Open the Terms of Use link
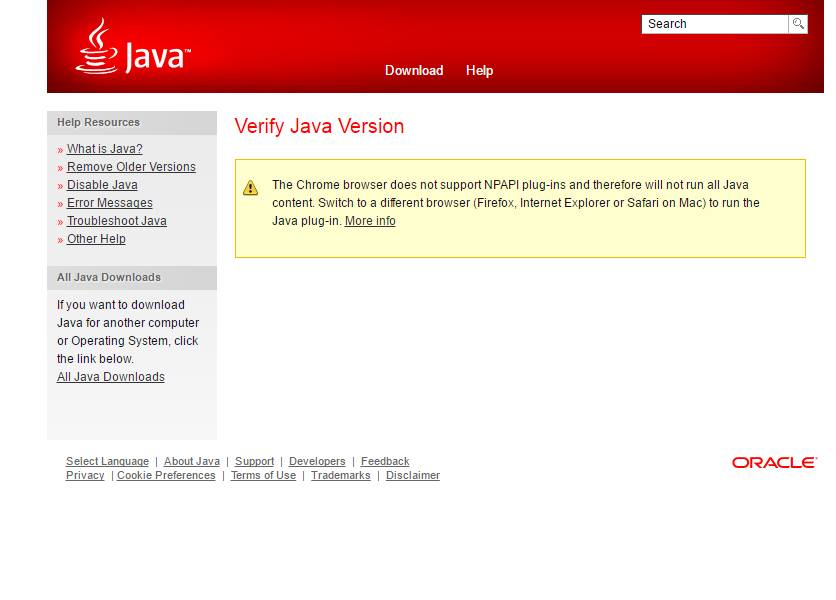Image resolution: width=836 pixels, height=600 pixels. click(263, 475)
